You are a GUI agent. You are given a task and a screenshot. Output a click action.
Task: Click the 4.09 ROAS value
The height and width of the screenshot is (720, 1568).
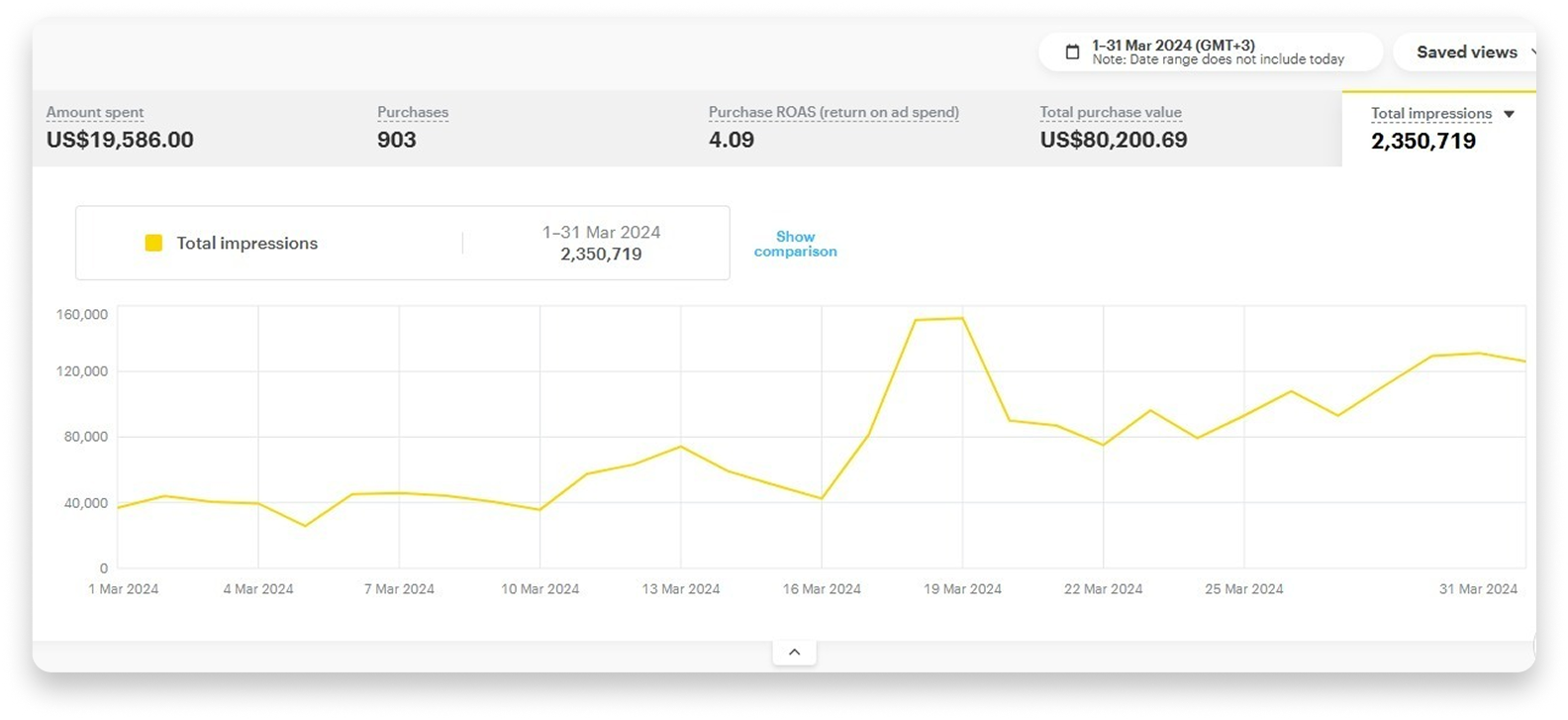click(x=732, y=140)
